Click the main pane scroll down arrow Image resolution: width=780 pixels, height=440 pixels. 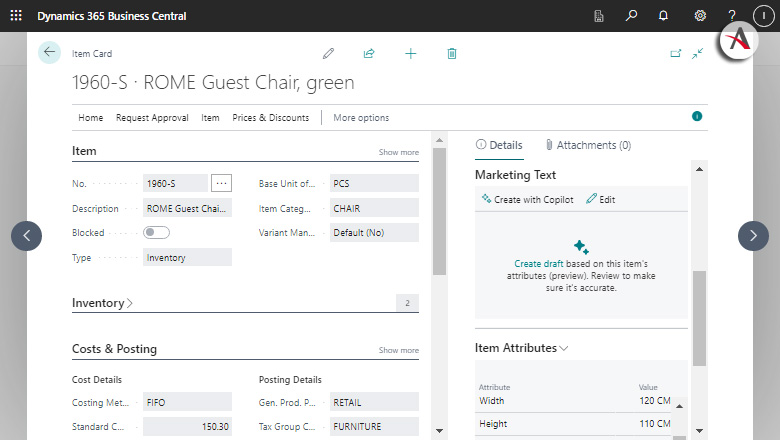(x=439, y=431)
